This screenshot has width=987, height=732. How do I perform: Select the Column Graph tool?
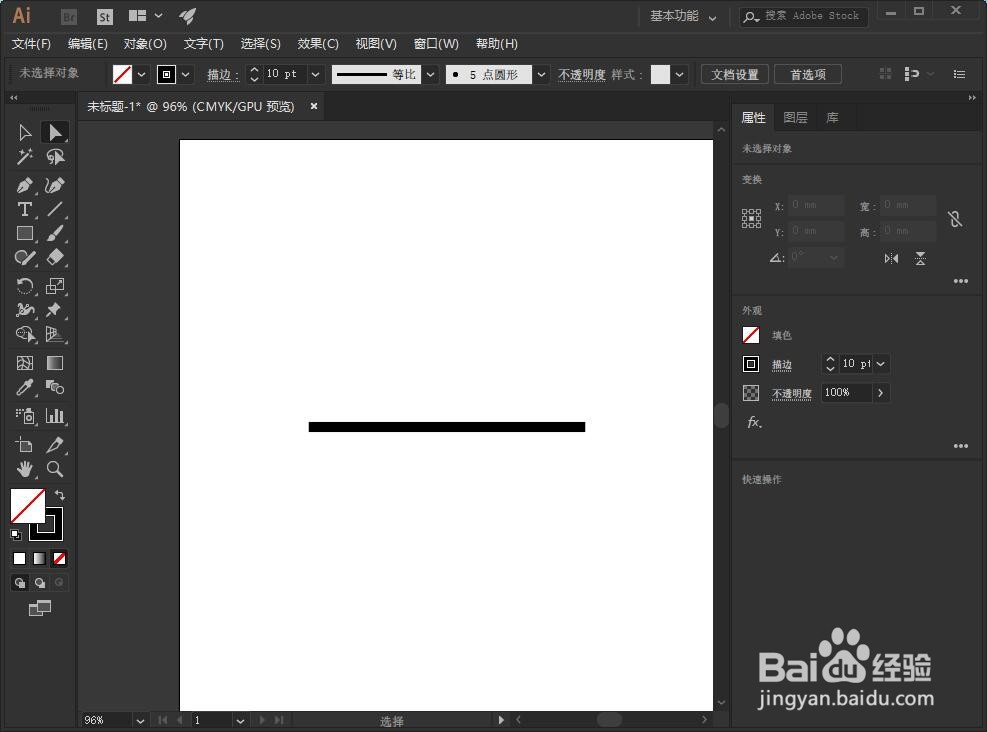[55, 416]
